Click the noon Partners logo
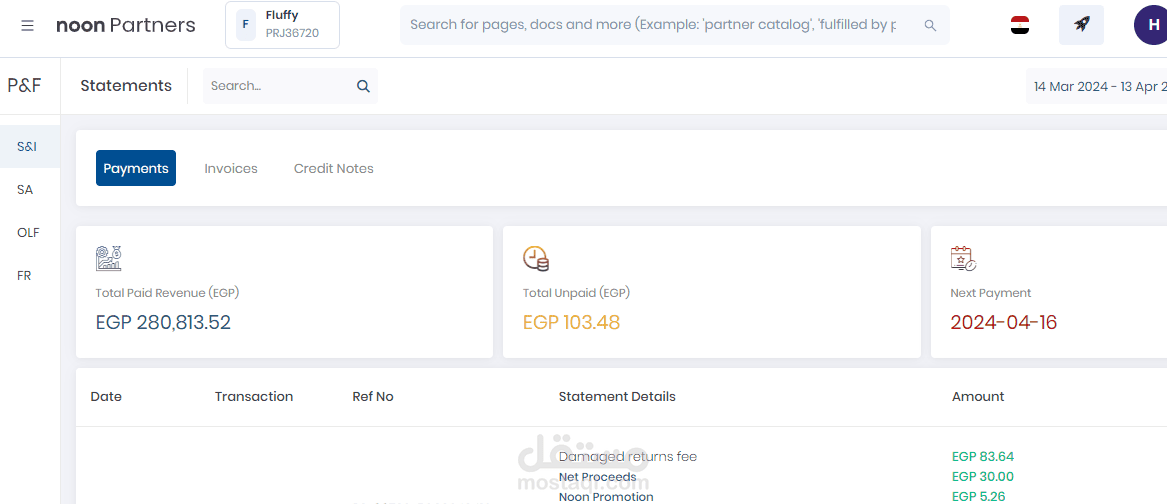The height and width of the screenshot is (504, 1167). (126, 25)
